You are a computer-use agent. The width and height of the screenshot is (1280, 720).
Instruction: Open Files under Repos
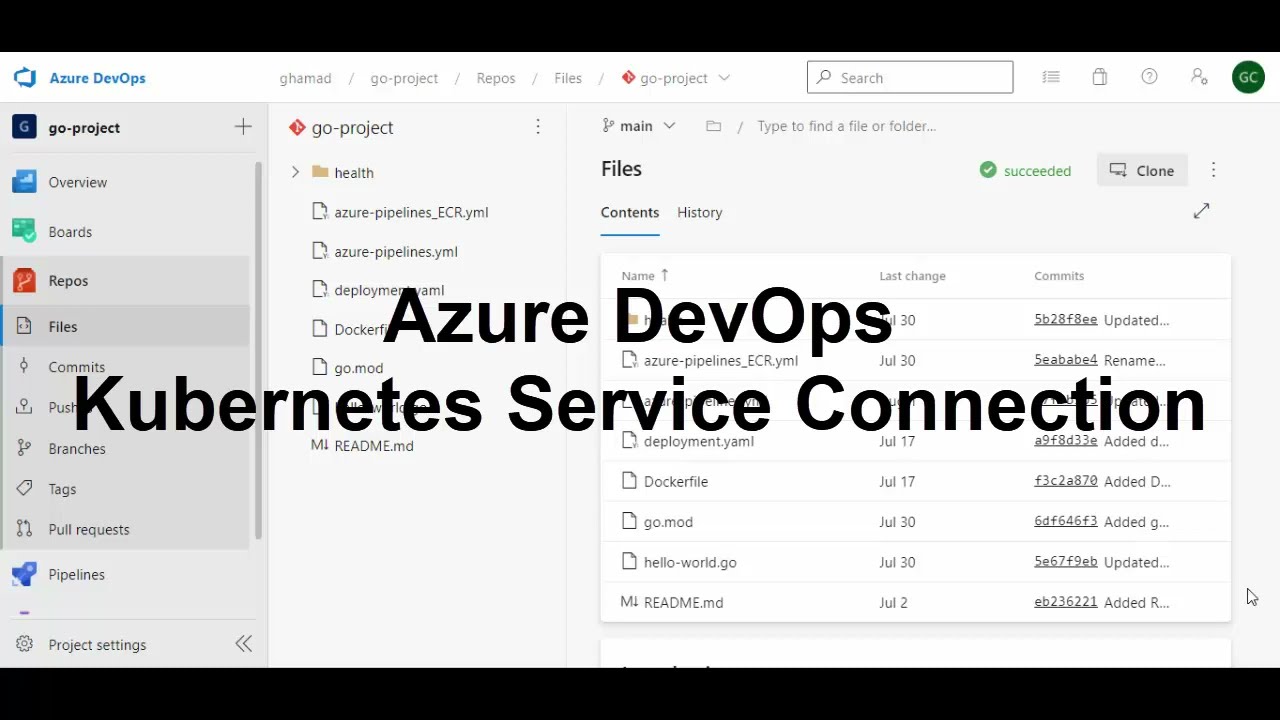(x=62, y=326)
